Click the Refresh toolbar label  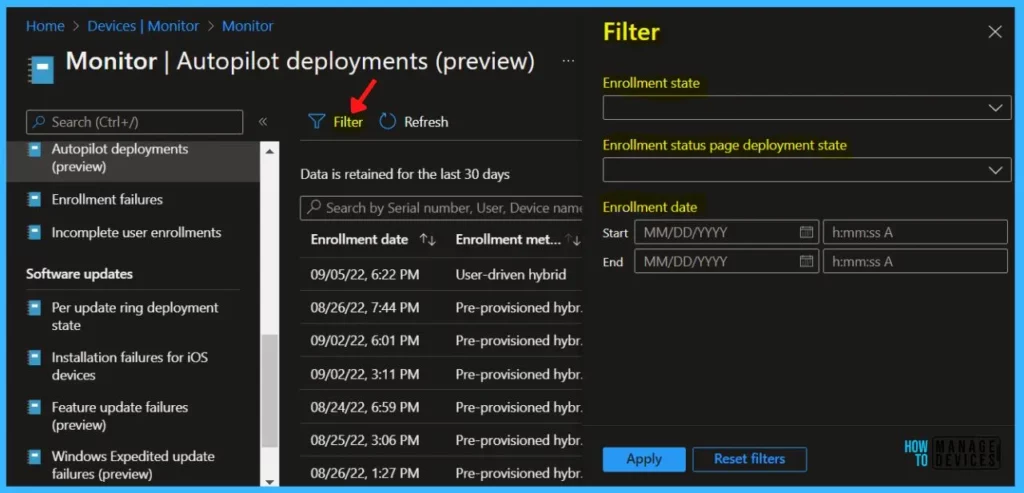pyautogui.click(x=426, y=121)
